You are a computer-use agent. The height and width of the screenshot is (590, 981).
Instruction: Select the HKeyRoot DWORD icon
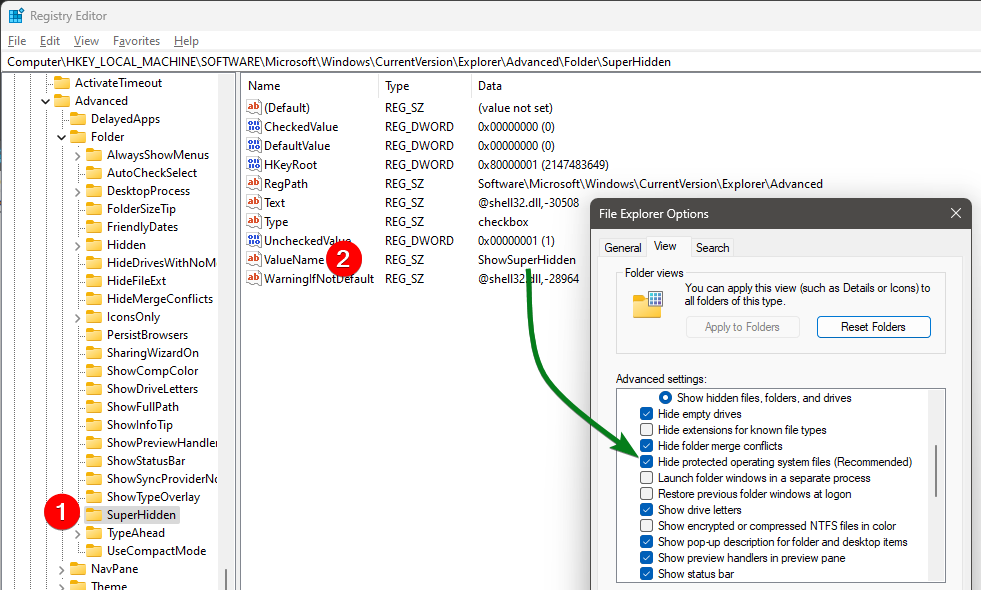click(x=253, y=164)
